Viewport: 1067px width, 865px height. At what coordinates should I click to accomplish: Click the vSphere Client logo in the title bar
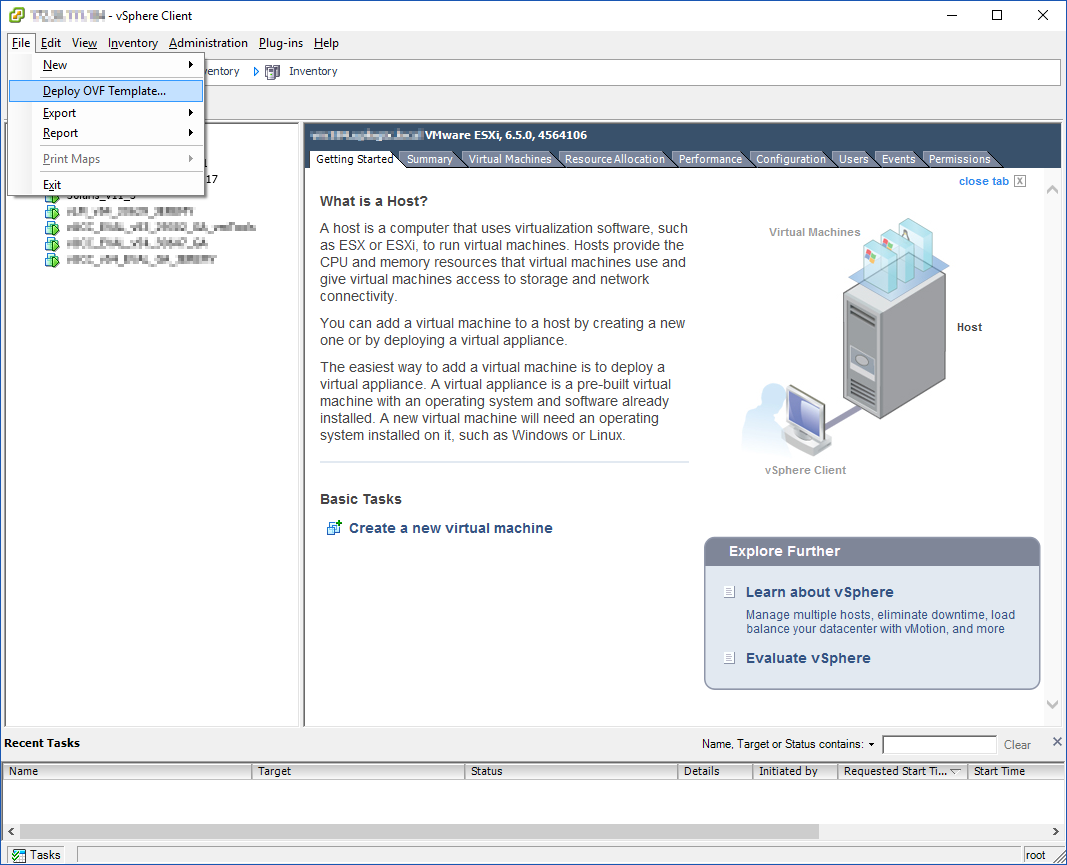(x=17, y=15)
